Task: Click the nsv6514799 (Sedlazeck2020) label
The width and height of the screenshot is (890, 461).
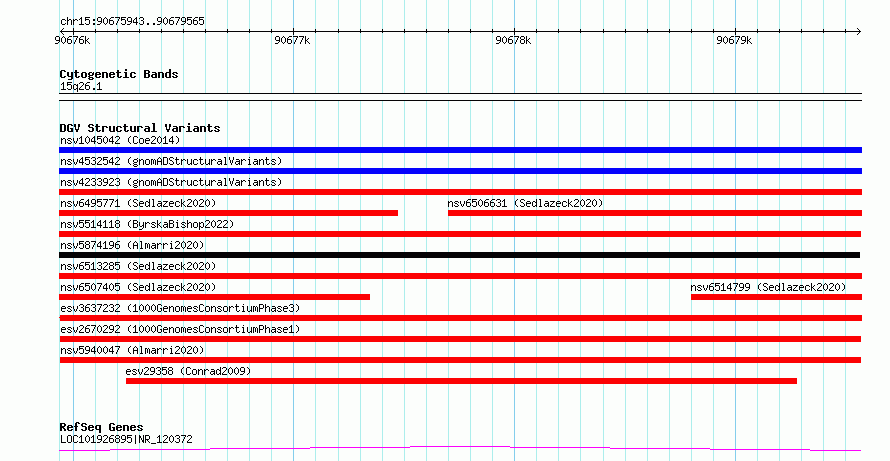Action: tap(768, 287)
